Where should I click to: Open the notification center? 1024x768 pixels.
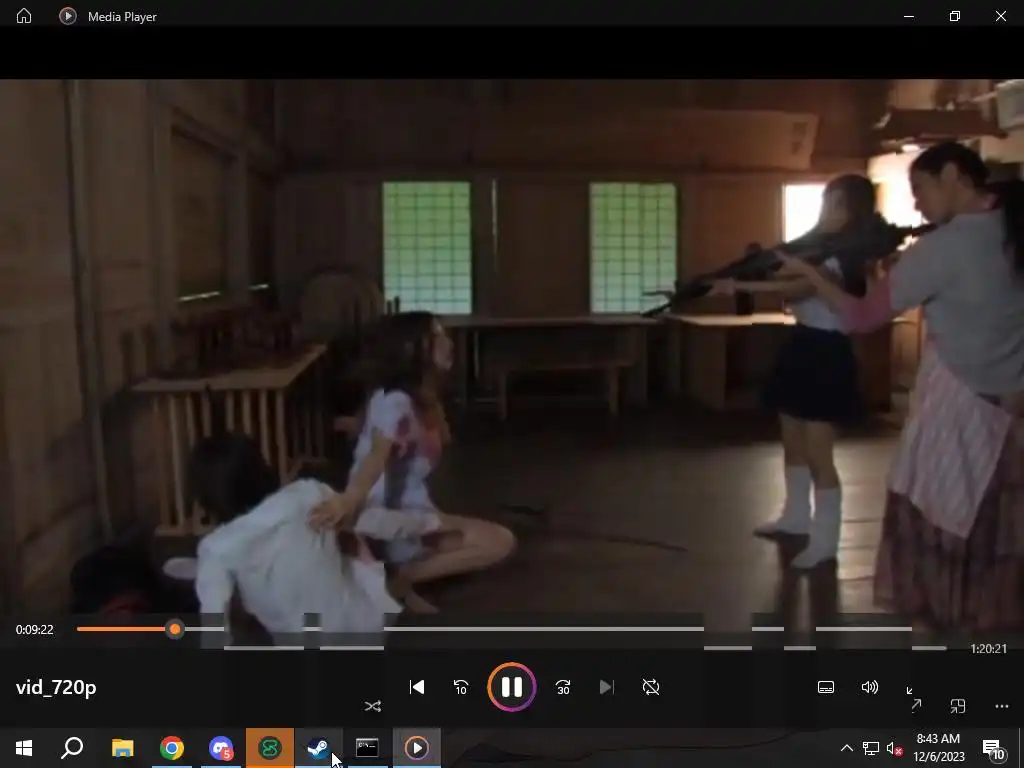(x=993, y=748)
